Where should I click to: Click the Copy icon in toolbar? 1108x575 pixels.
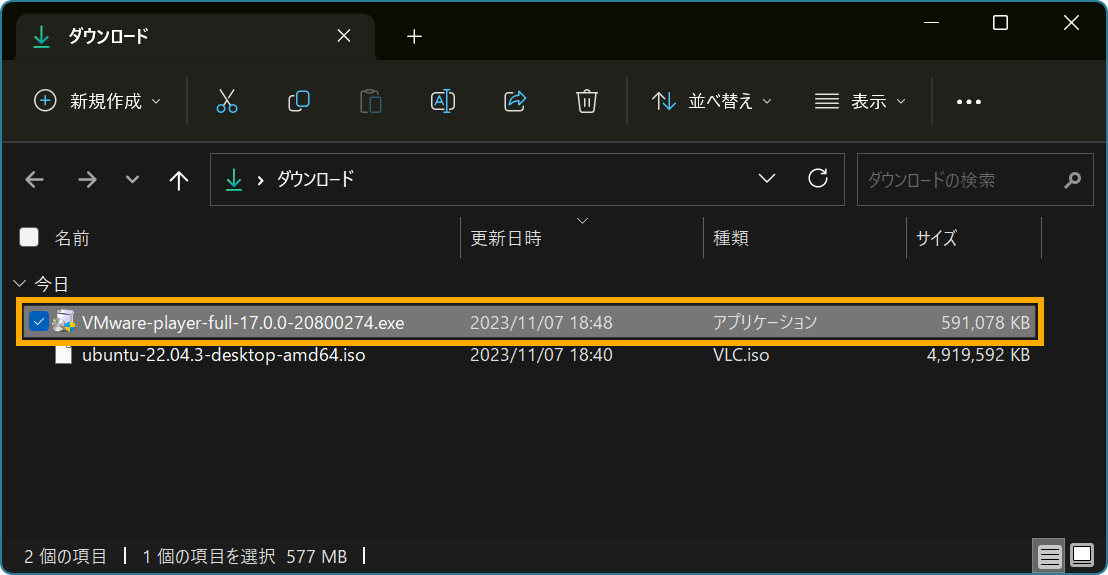tap(299, 101)
